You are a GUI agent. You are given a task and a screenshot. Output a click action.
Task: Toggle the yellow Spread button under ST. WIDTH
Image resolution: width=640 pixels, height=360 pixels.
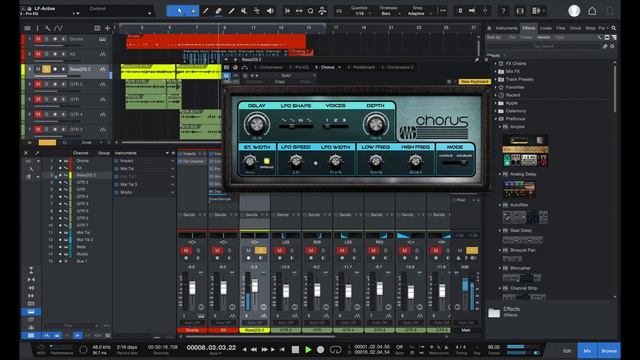[x=267, y=161]
